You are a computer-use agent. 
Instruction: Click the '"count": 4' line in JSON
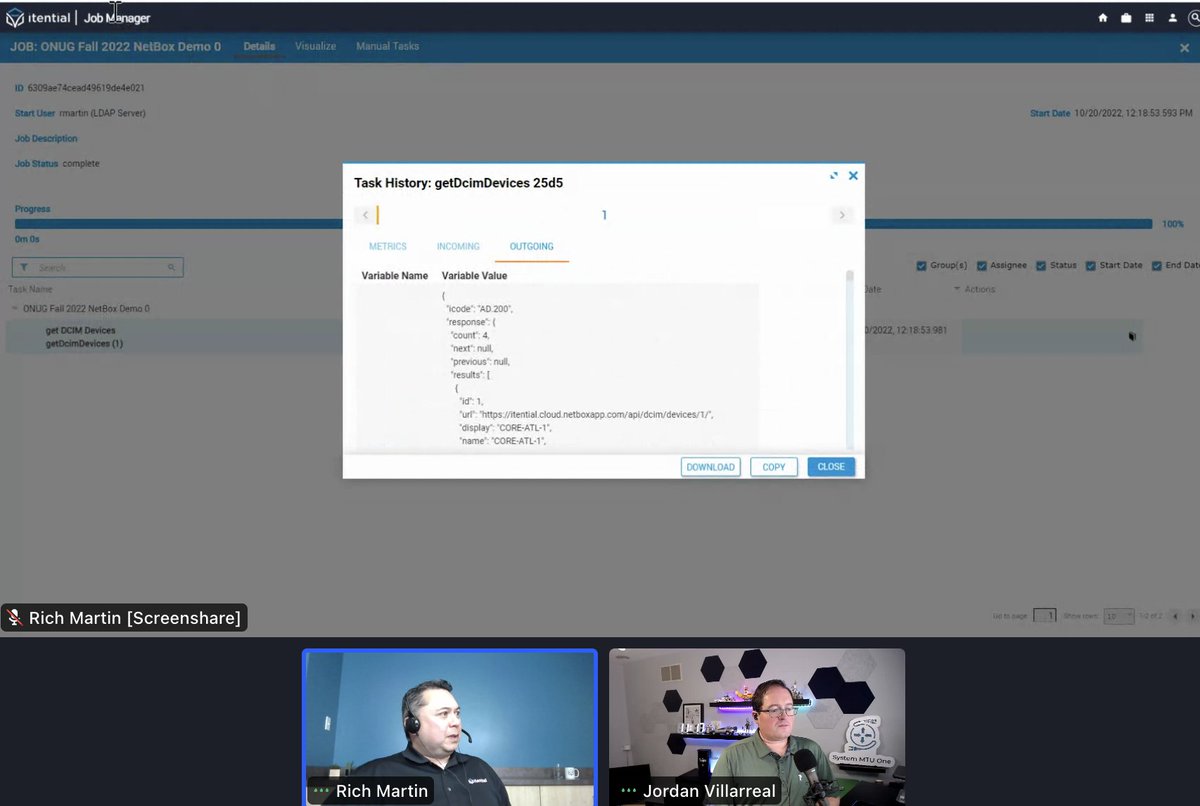(470, 335)
